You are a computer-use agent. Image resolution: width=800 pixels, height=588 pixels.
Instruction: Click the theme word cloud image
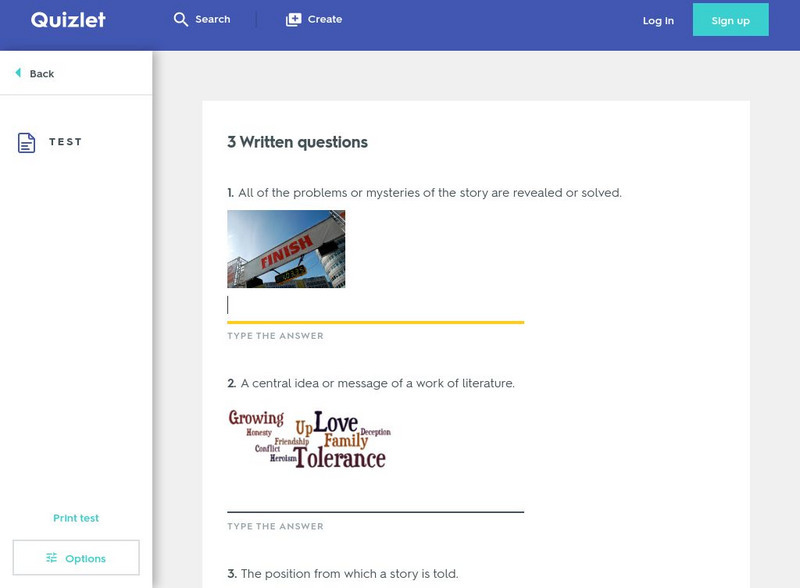tap(308, 439)
